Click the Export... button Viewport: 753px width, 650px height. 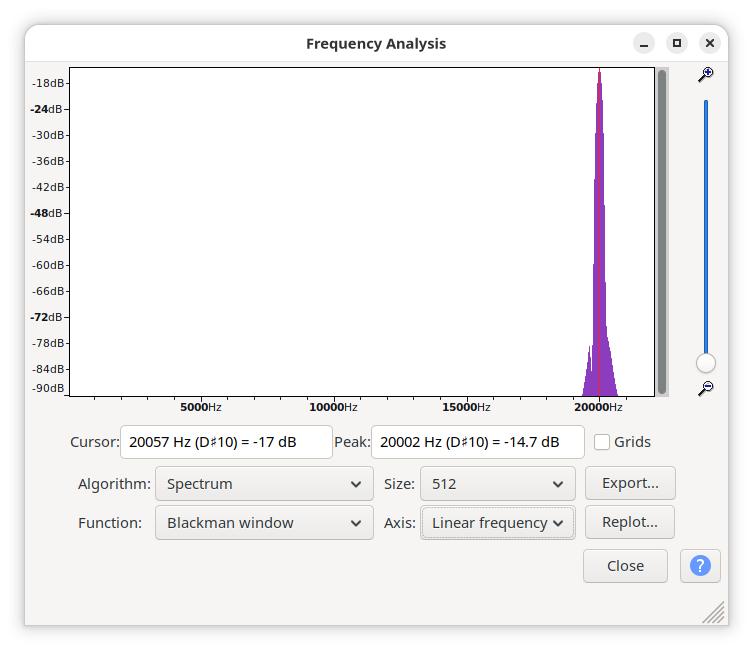[630, 484]
